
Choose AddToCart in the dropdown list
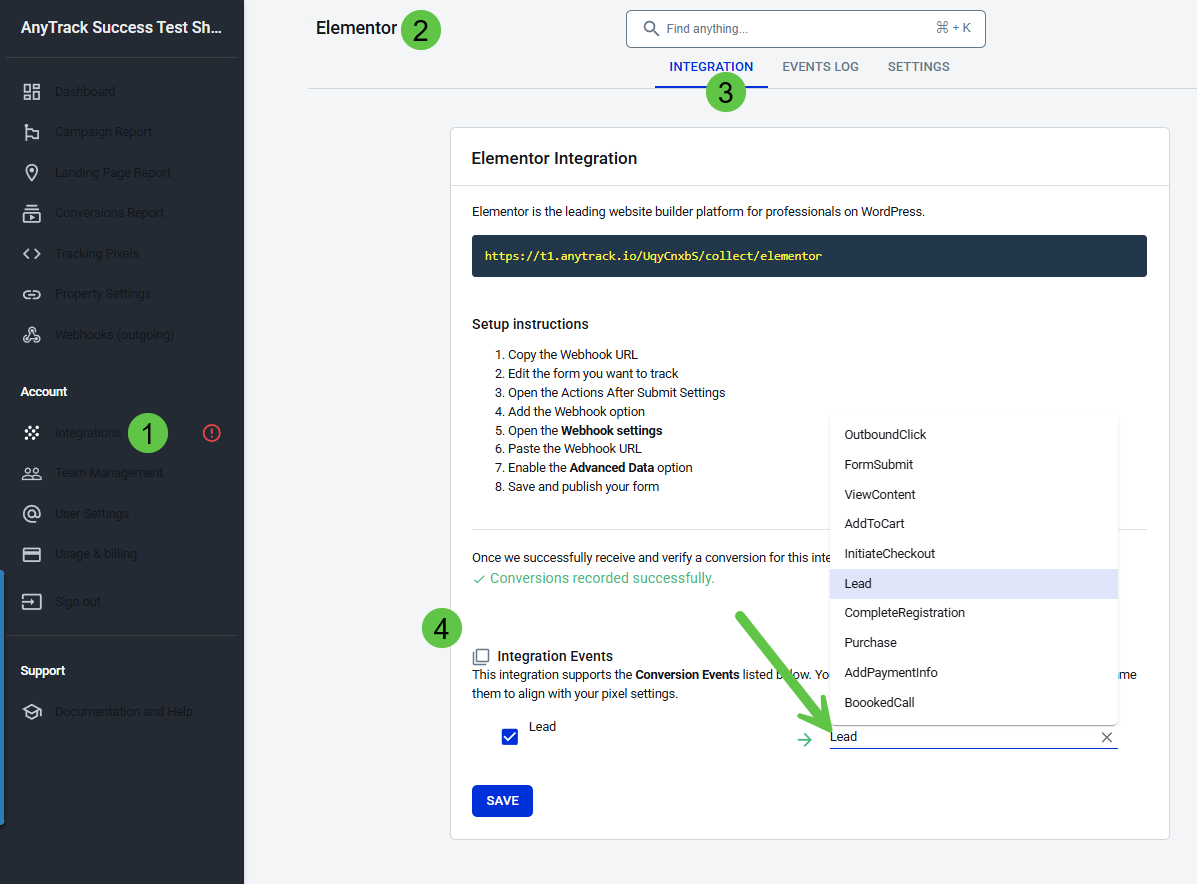pyautogui.click(x=973, y=524)
